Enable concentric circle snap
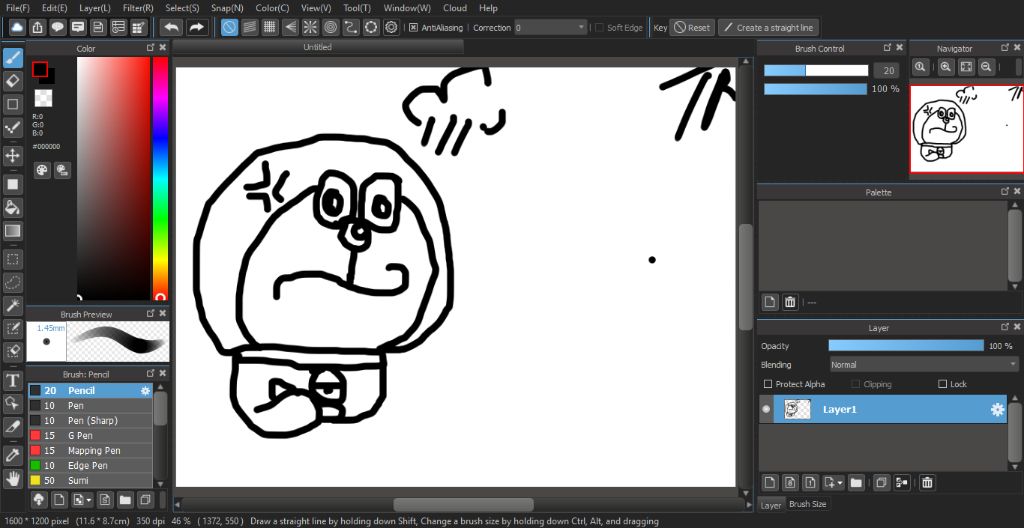Screen dimensions: 1024x528 tap(330, 27)
